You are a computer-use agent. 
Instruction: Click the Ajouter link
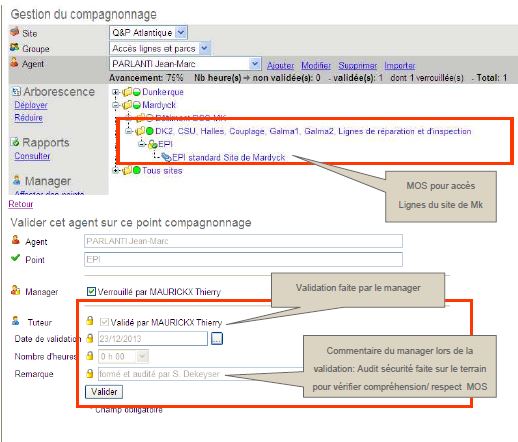(x=280, y=65)
